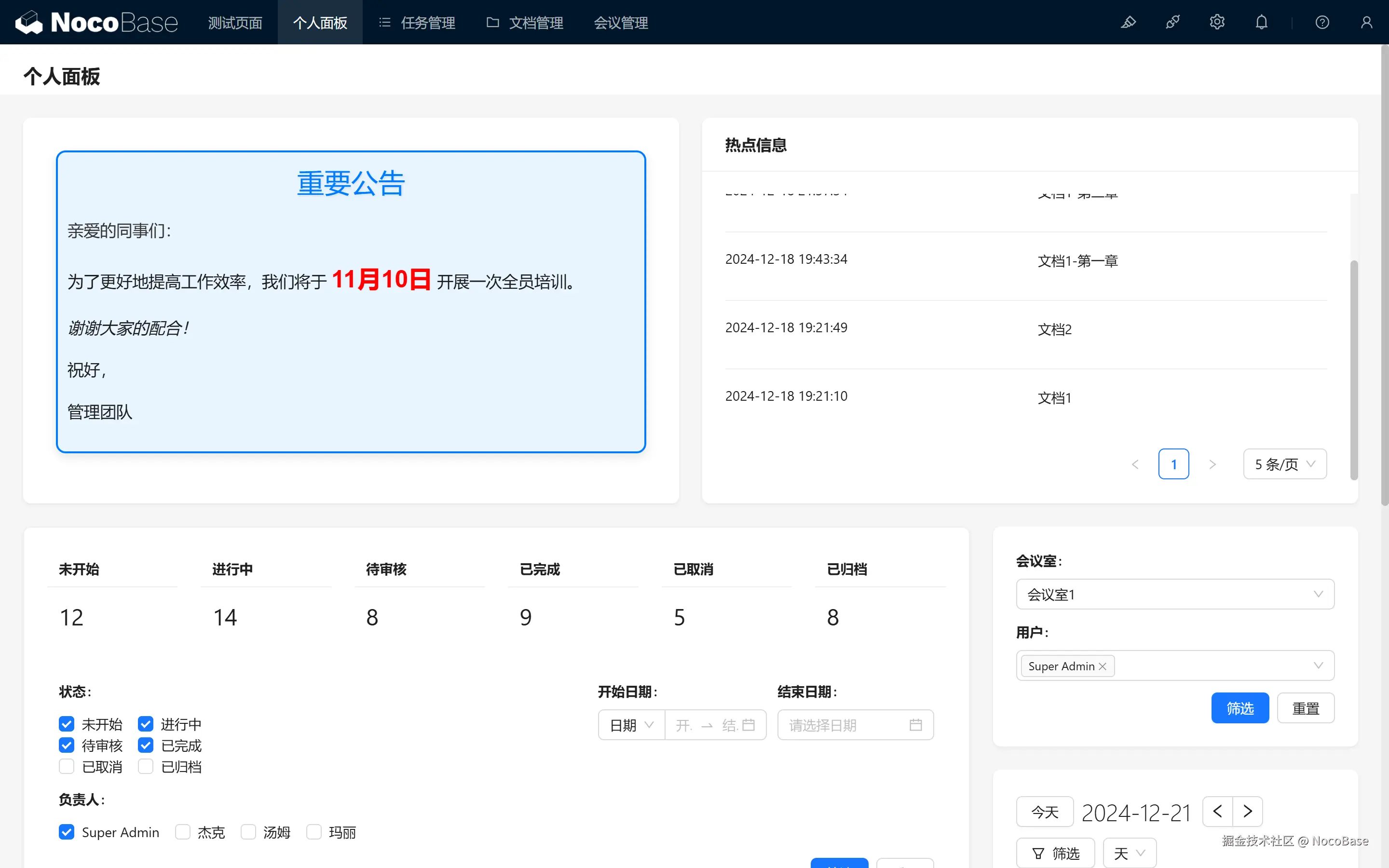Viewport: 1389px width, 868px height.
Task: Uncheck the 未开始 status checkbox
Action: tap(67, 724)
